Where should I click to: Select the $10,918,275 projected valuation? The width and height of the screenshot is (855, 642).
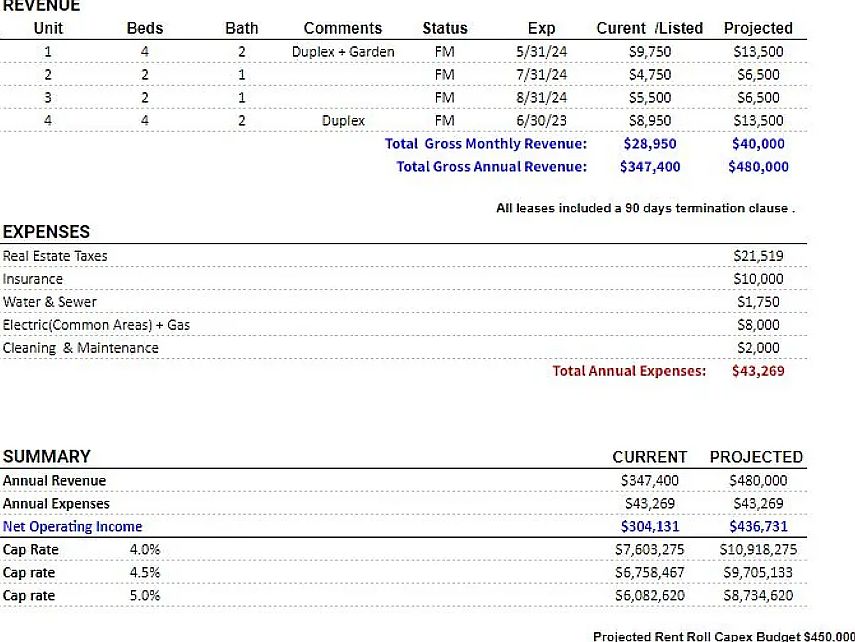click(758, 549)
